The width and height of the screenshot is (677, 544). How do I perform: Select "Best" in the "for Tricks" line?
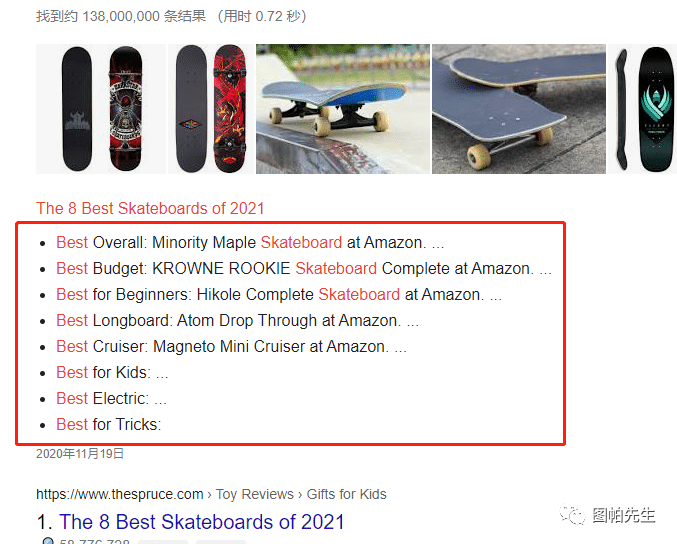pyautogui.click(x=72, y=424)
